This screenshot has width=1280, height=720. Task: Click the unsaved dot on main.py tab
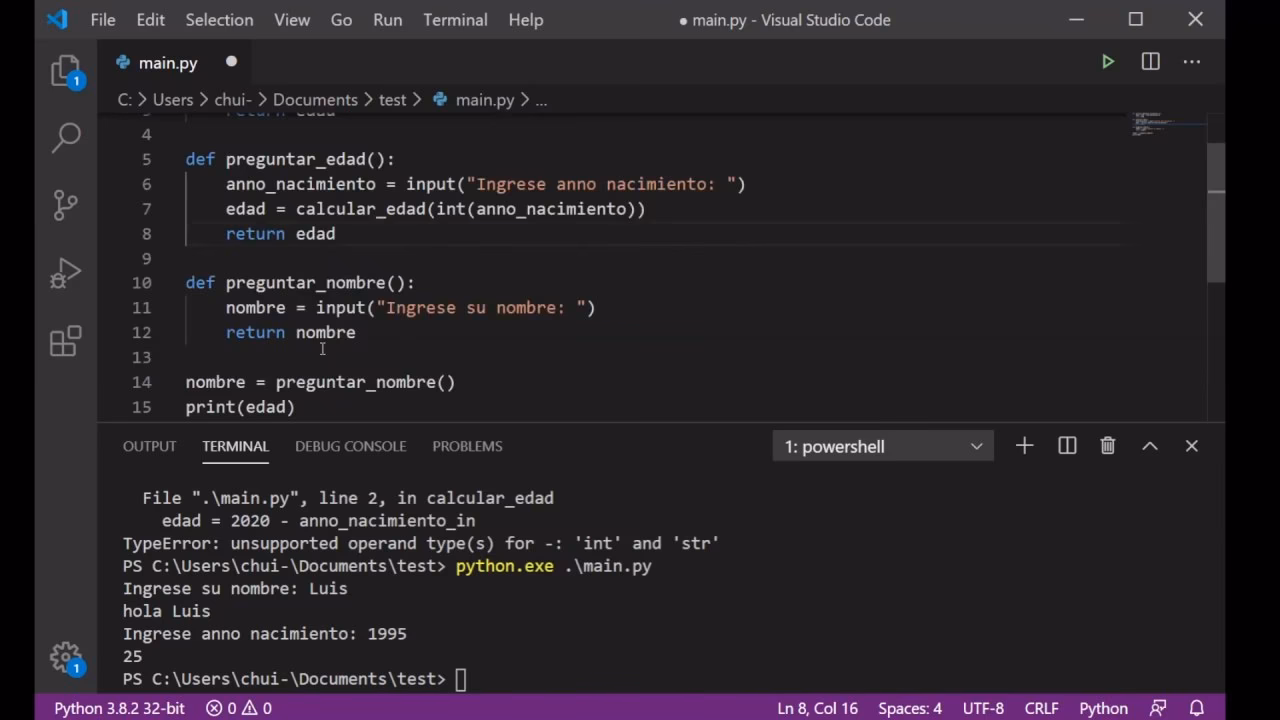pyautogui.click(x=231, y=62)
